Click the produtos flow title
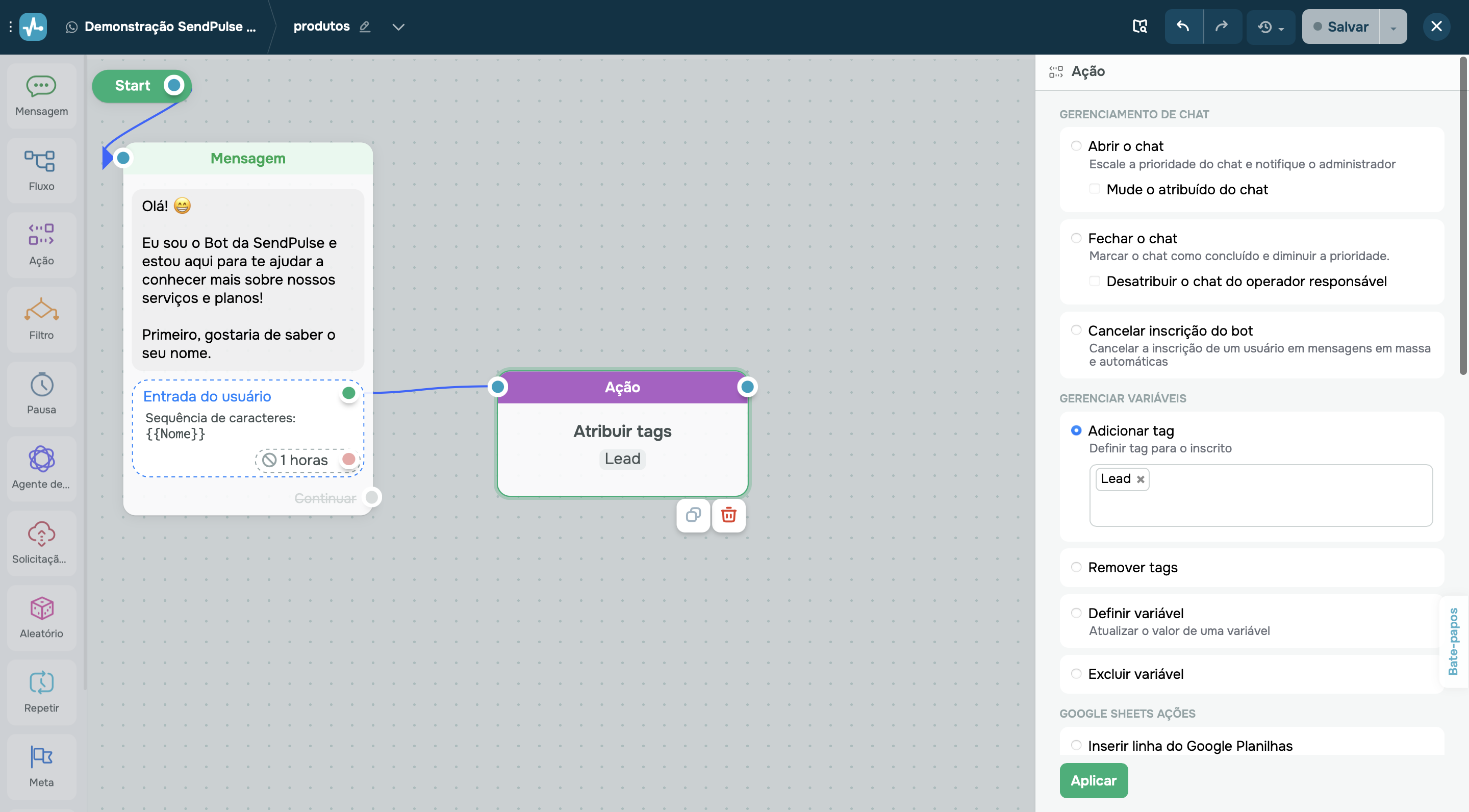1469x812 pixels. click(x=322, y=26)
